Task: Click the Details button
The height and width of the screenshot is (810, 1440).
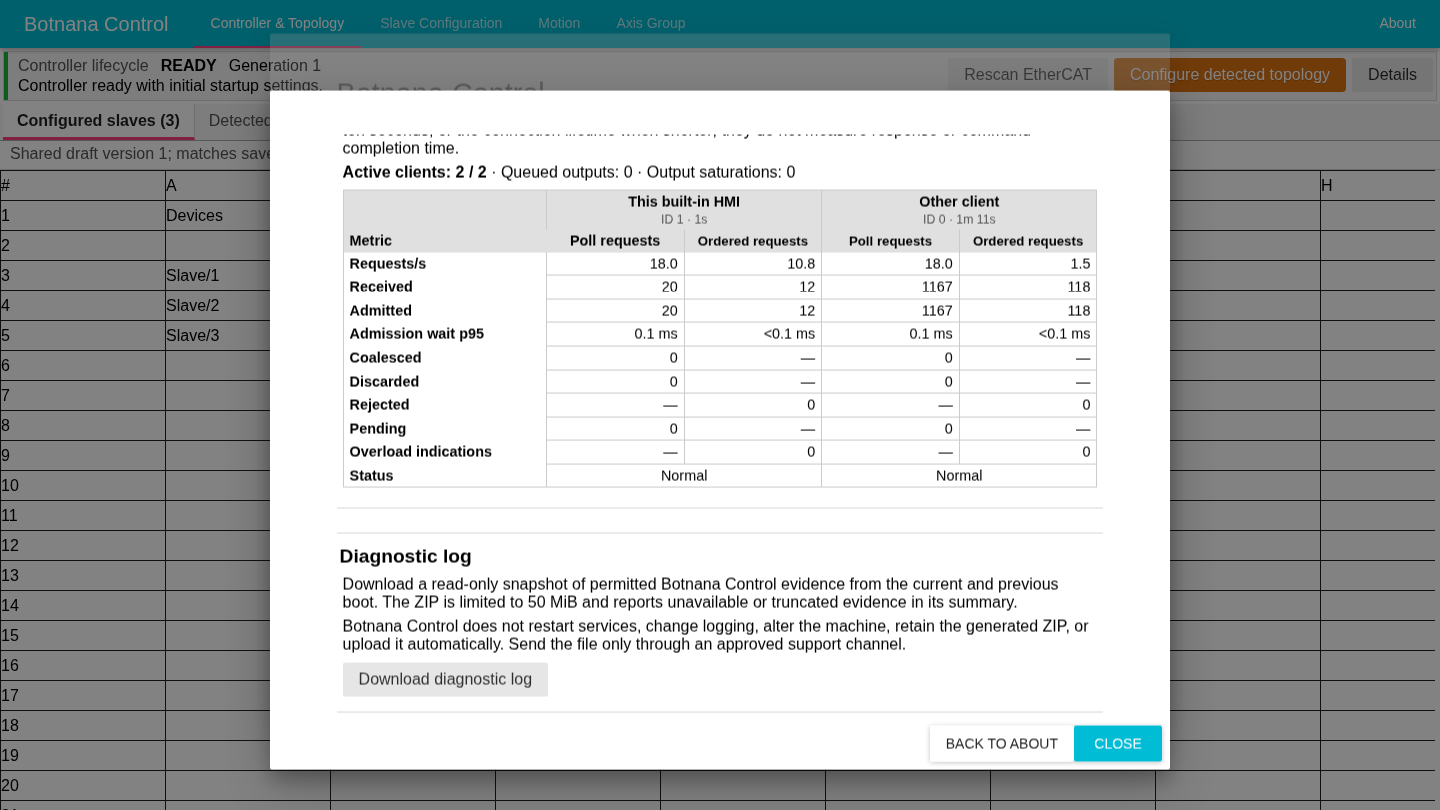Action: click(1392, 74)
